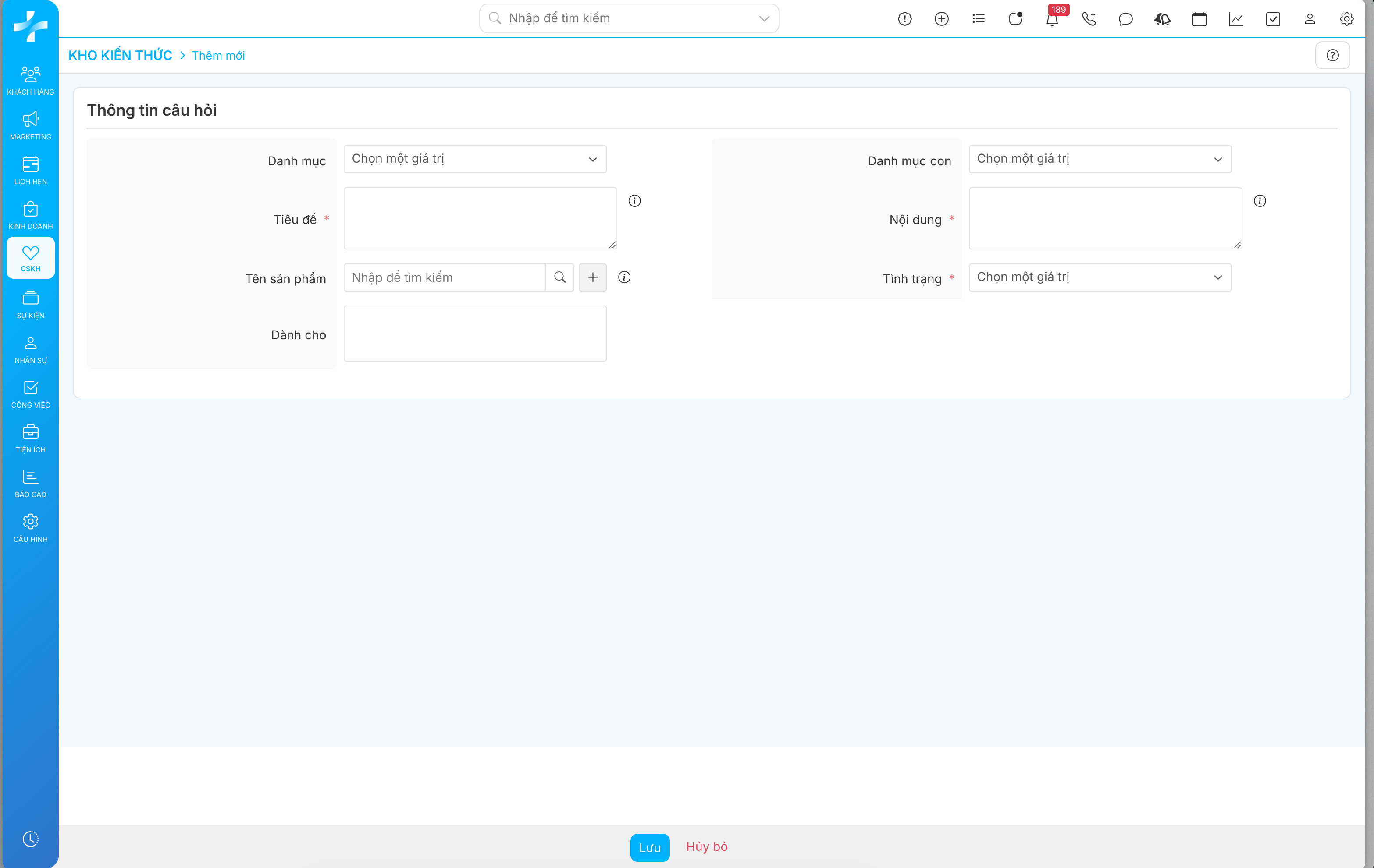The height and width of the screenshot is (868, 1374).
Task: Click the Hủy bỏ cancel link
Action: [x=706, y=847]
